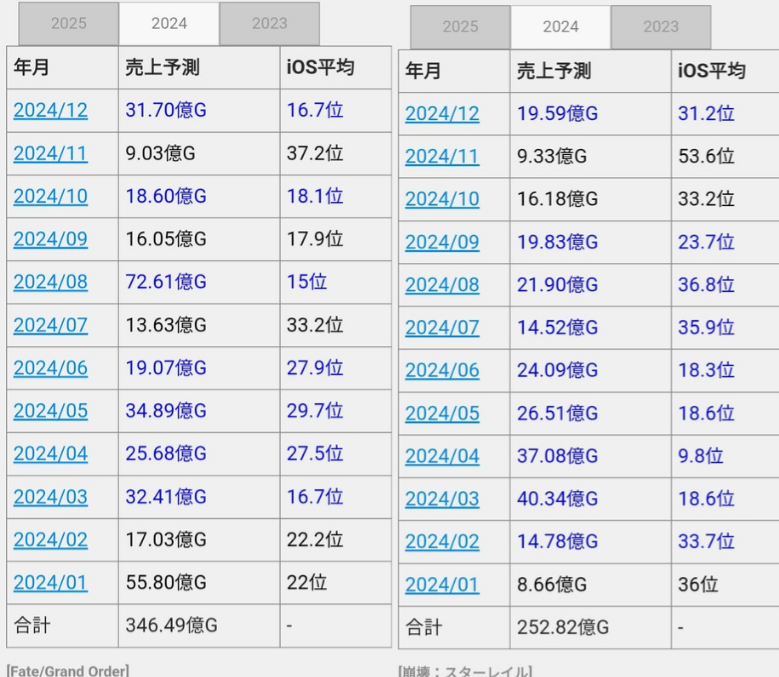Image resolution: width=779 pixels, height=677 pixels.
Task: Open 2024/04 link in Star Rail table
Action: pos(442,456)
